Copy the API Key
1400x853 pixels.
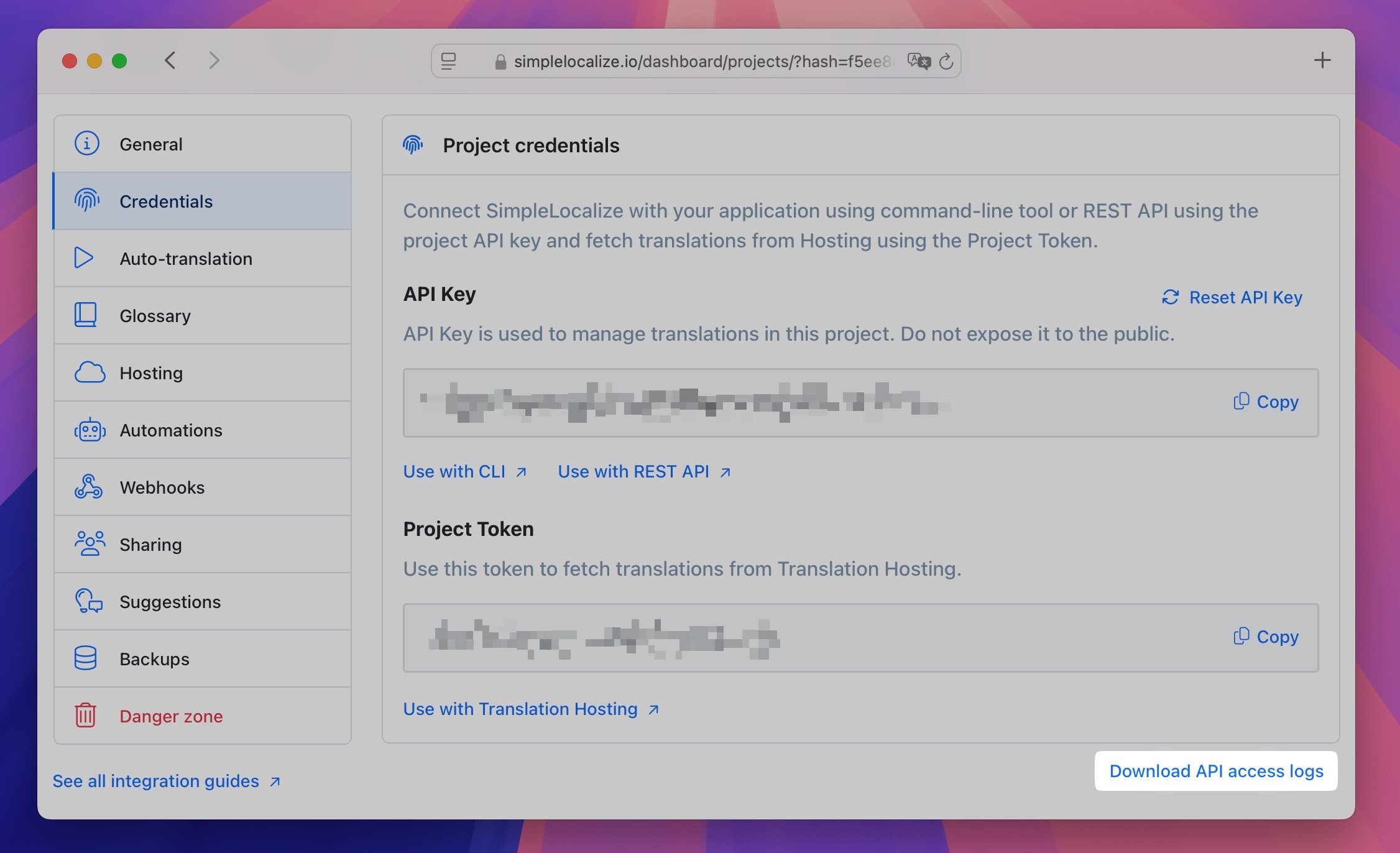[1266, 402]
